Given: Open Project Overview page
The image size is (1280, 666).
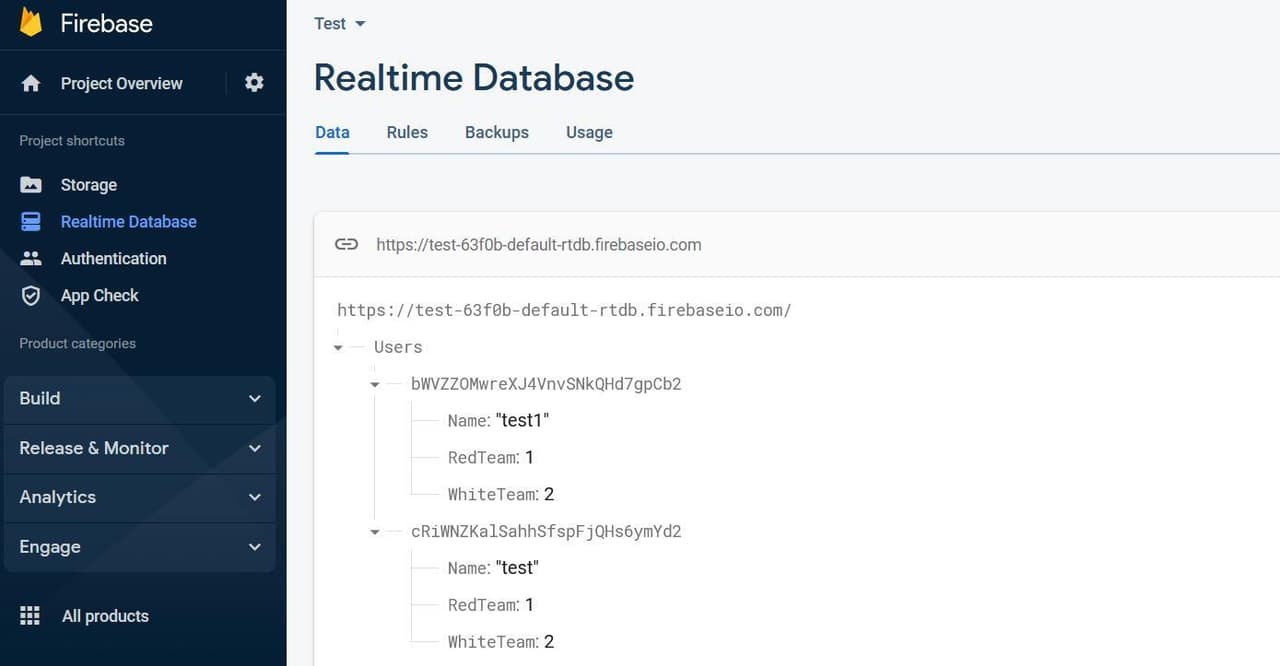Looking at the screenshot, I should tap(121, 83).
